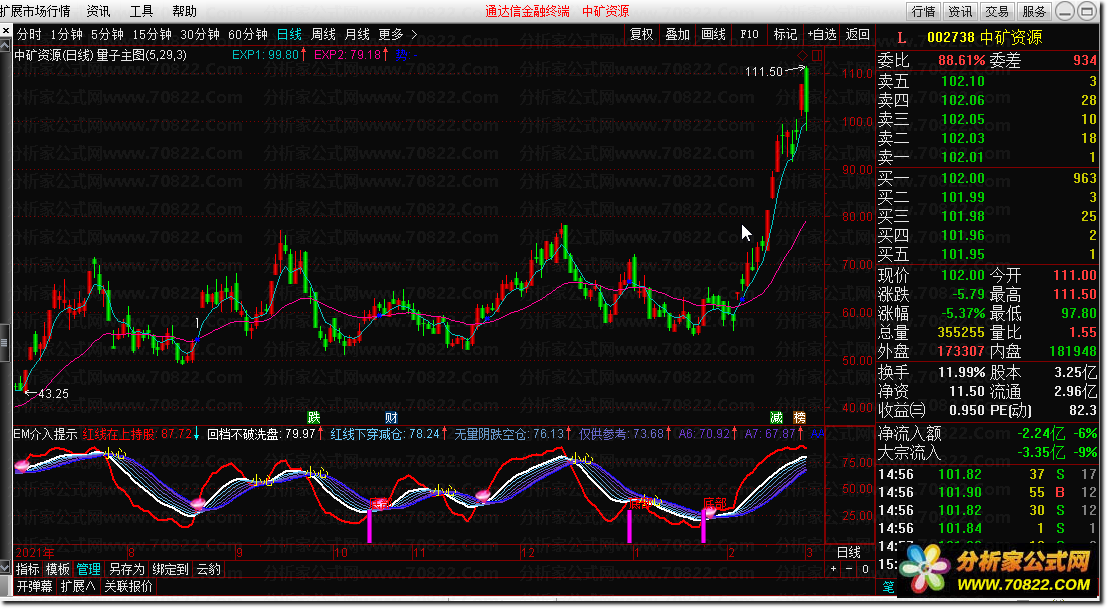The height and width of the screenshot is (609, 1109).
Task: Expand 更多 periods list
Action: point(391,35)
